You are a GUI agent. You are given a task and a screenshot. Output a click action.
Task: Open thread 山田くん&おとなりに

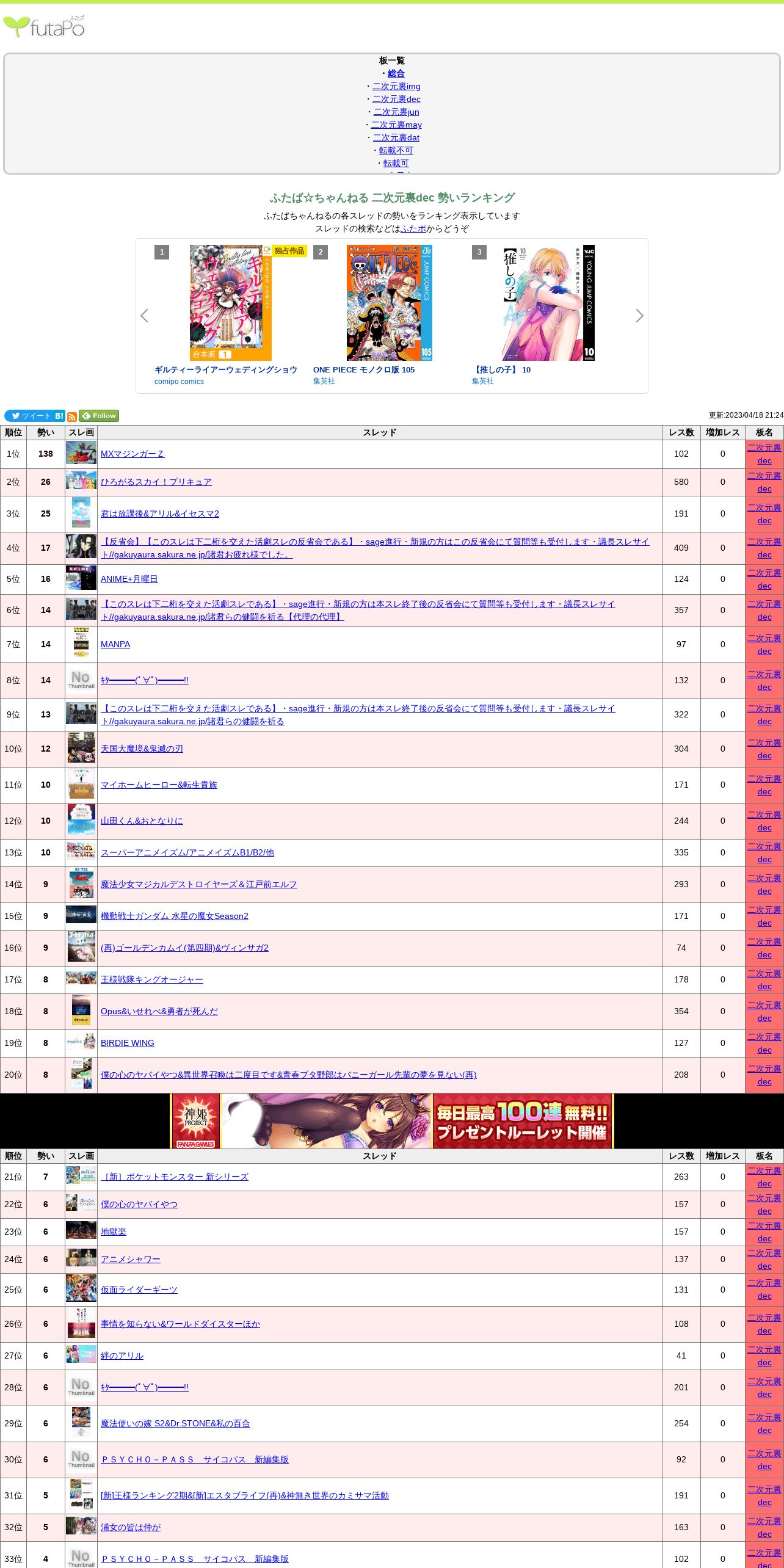point(142,821)
